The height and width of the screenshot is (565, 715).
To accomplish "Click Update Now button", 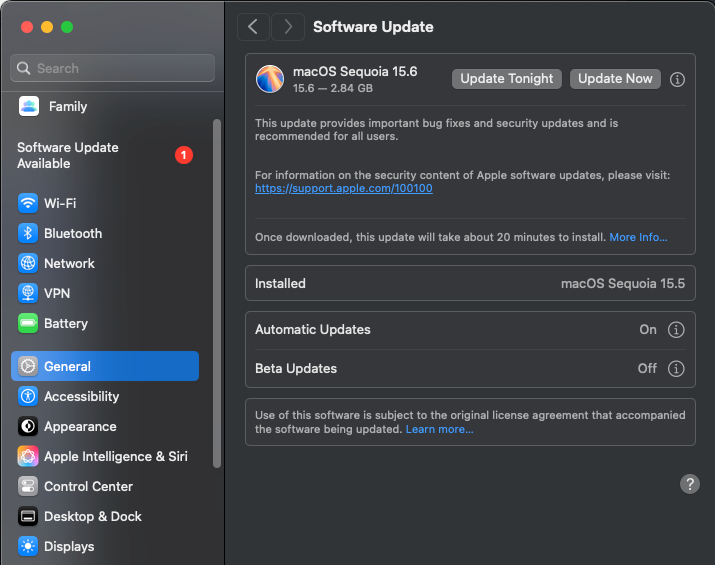I will (x=615, y=79).
